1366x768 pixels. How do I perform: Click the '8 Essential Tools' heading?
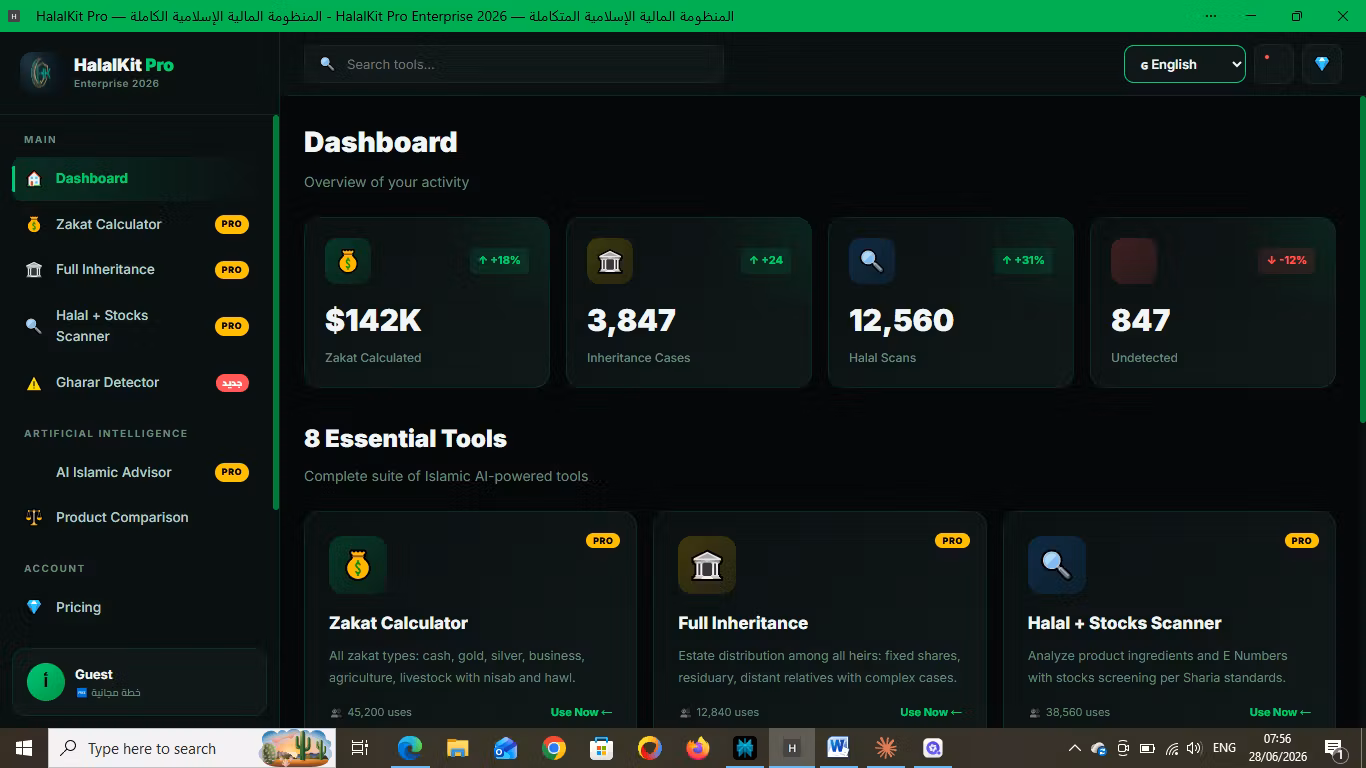pos(405,439)
